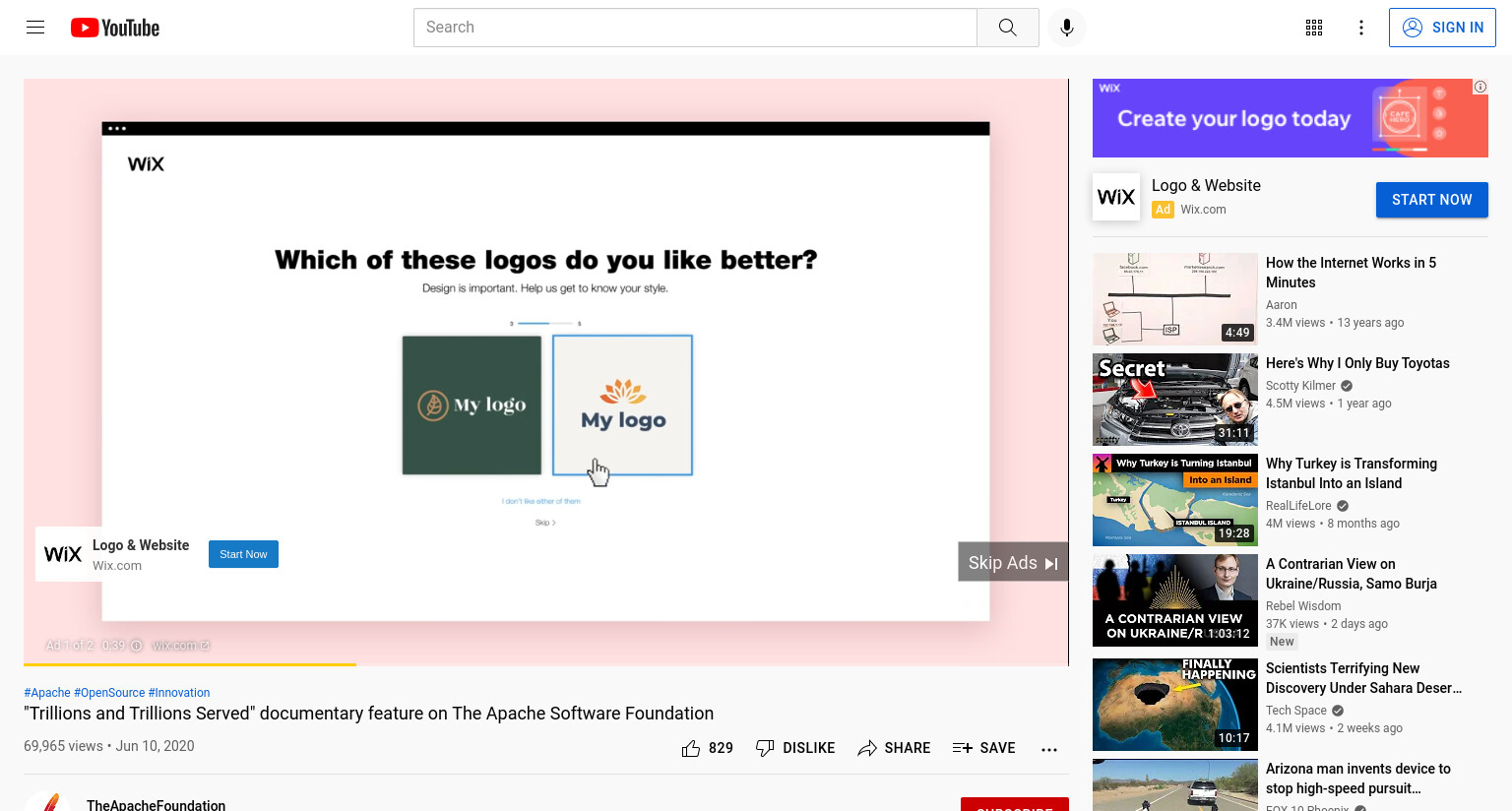Share the video
This screenshot has height=811, width=1512.
(x=894, y=748)
